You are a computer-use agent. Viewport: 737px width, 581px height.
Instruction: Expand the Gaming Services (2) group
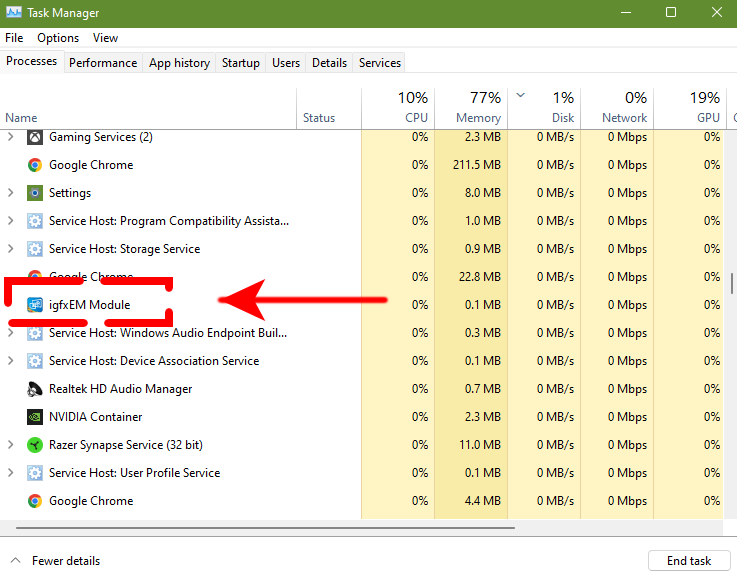tap(11, 137)
